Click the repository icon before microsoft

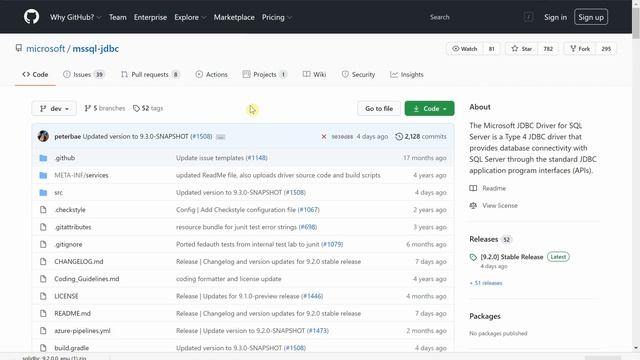coord(19,48)
